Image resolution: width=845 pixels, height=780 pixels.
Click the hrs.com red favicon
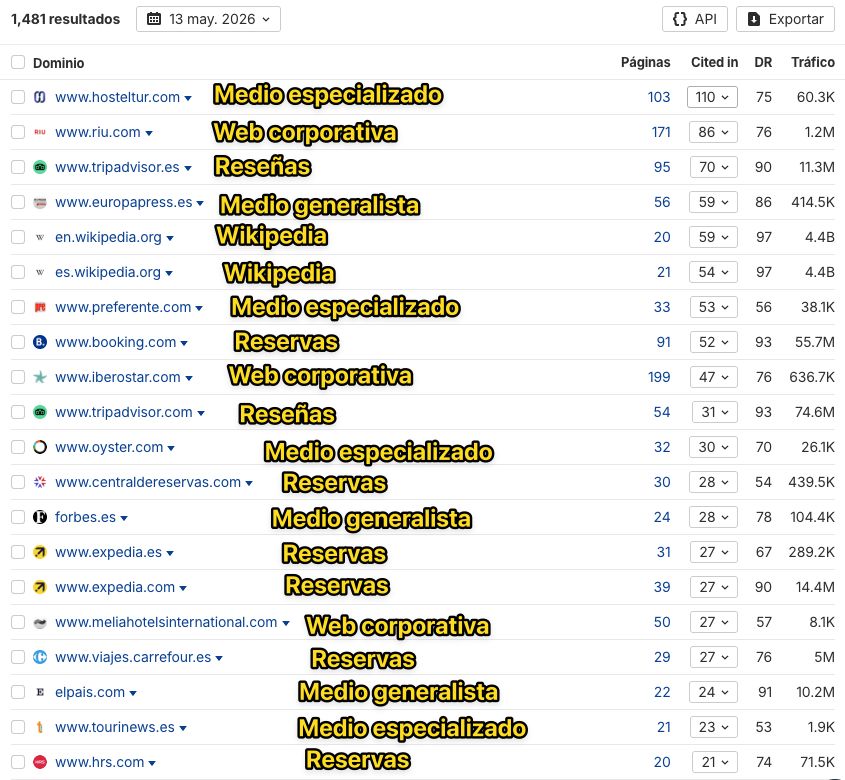40,762
